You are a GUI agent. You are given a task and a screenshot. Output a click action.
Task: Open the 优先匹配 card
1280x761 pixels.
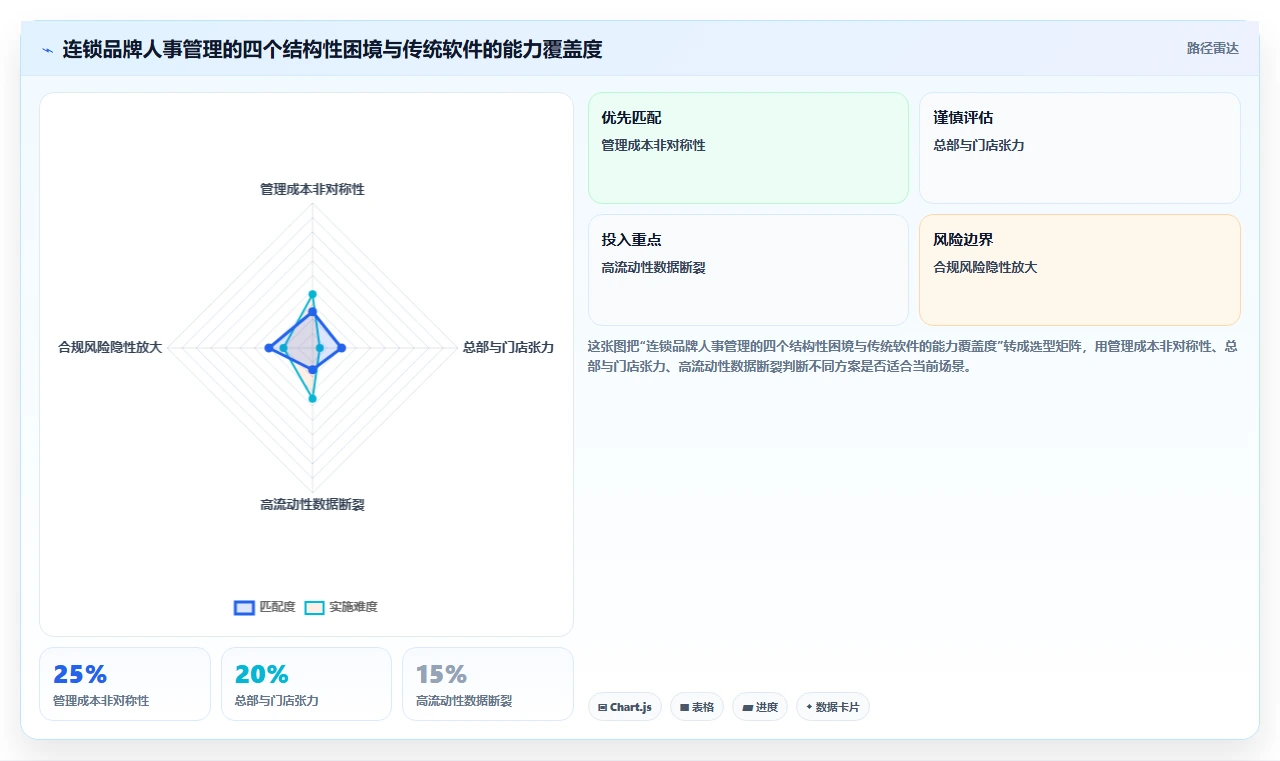click(x=748, y=148)
